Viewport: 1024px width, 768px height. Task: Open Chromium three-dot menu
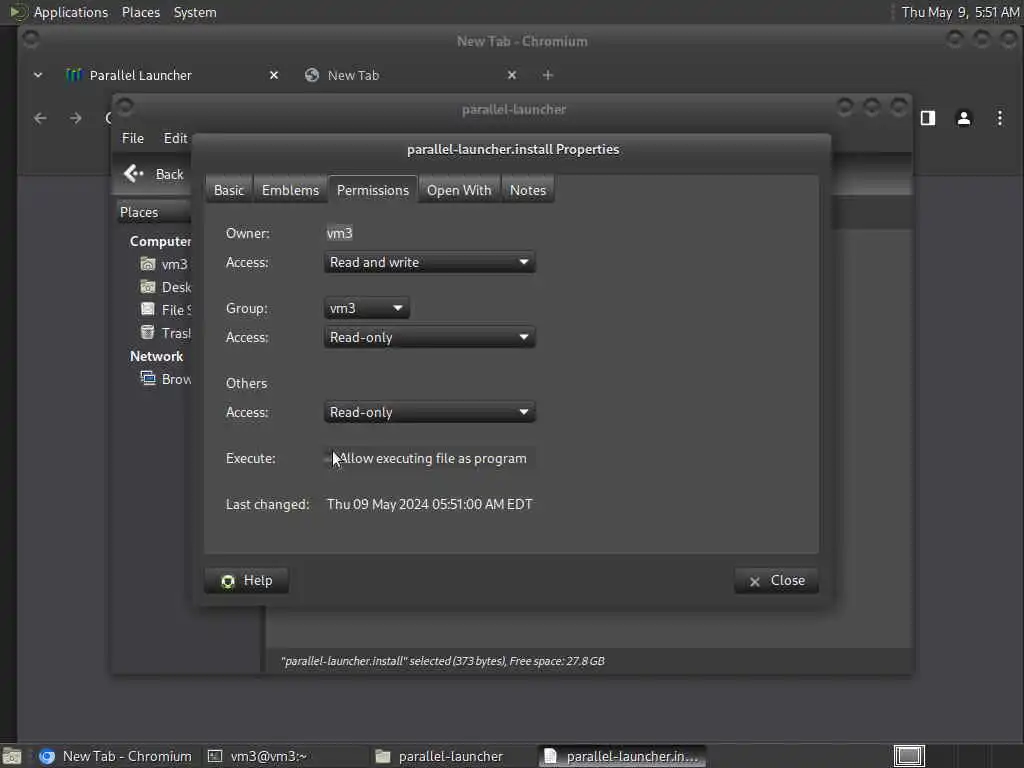(1000, 118)
